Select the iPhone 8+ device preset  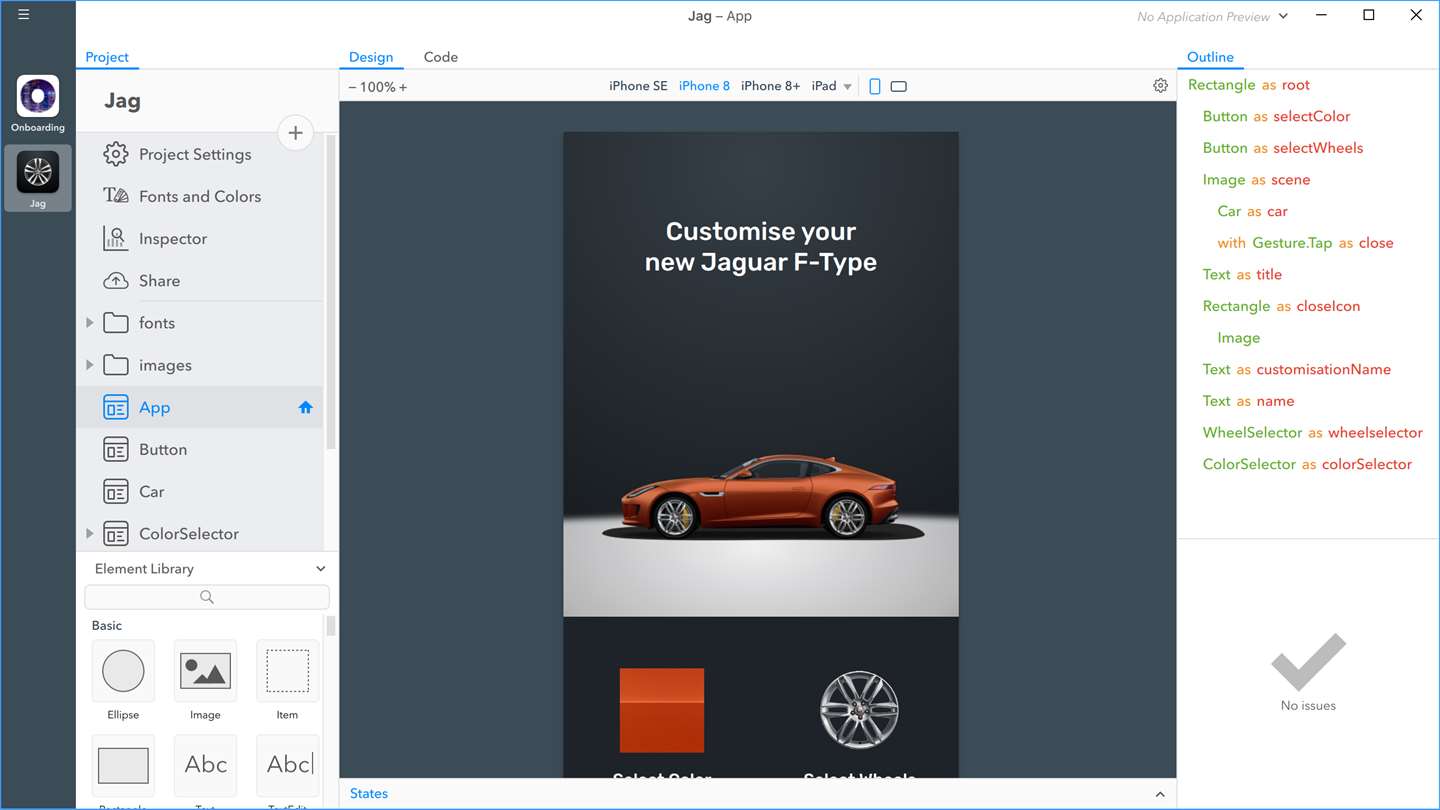[770, 86]
